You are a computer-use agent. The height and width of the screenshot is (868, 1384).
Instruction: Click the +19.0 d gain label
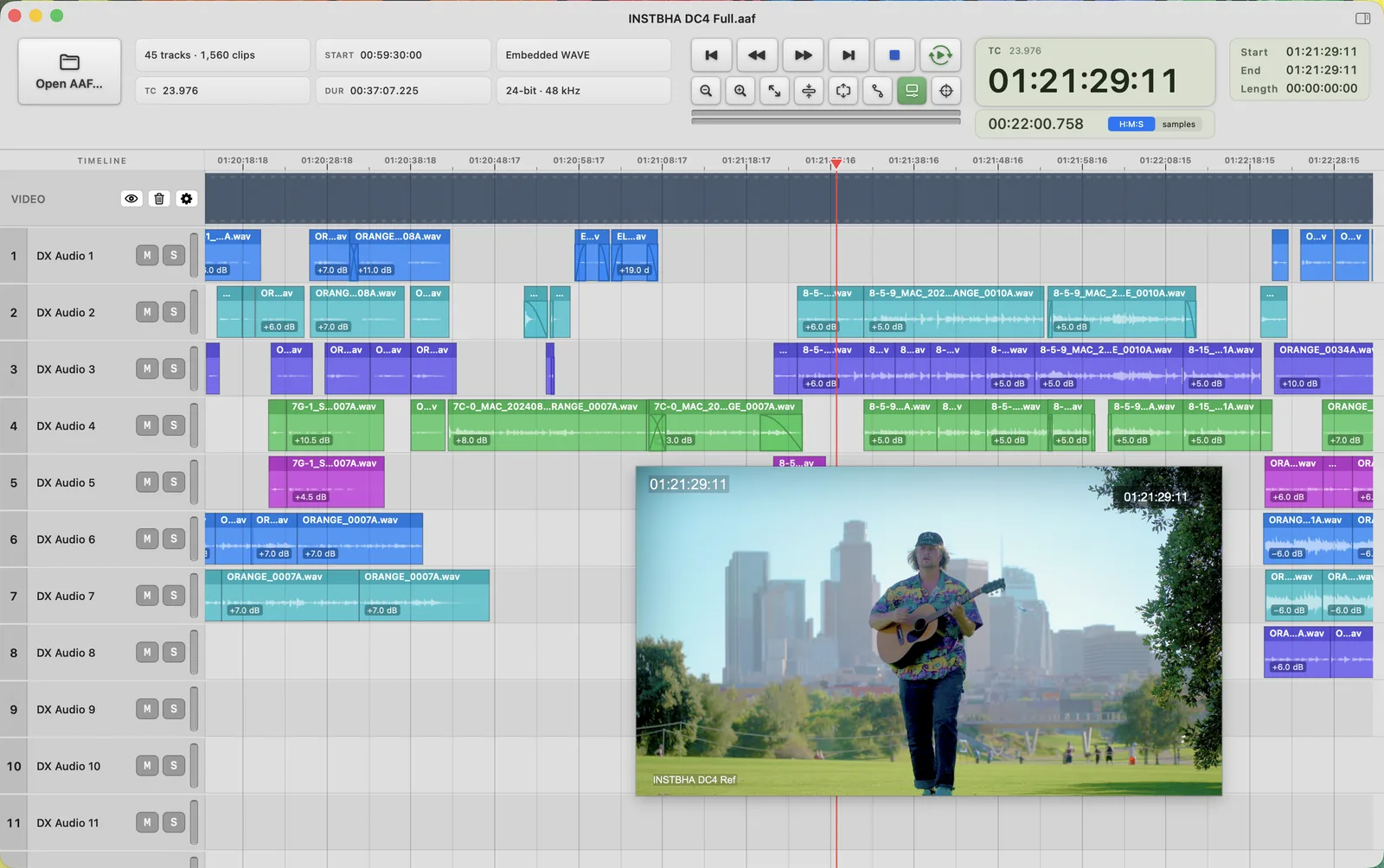(634, 270)
